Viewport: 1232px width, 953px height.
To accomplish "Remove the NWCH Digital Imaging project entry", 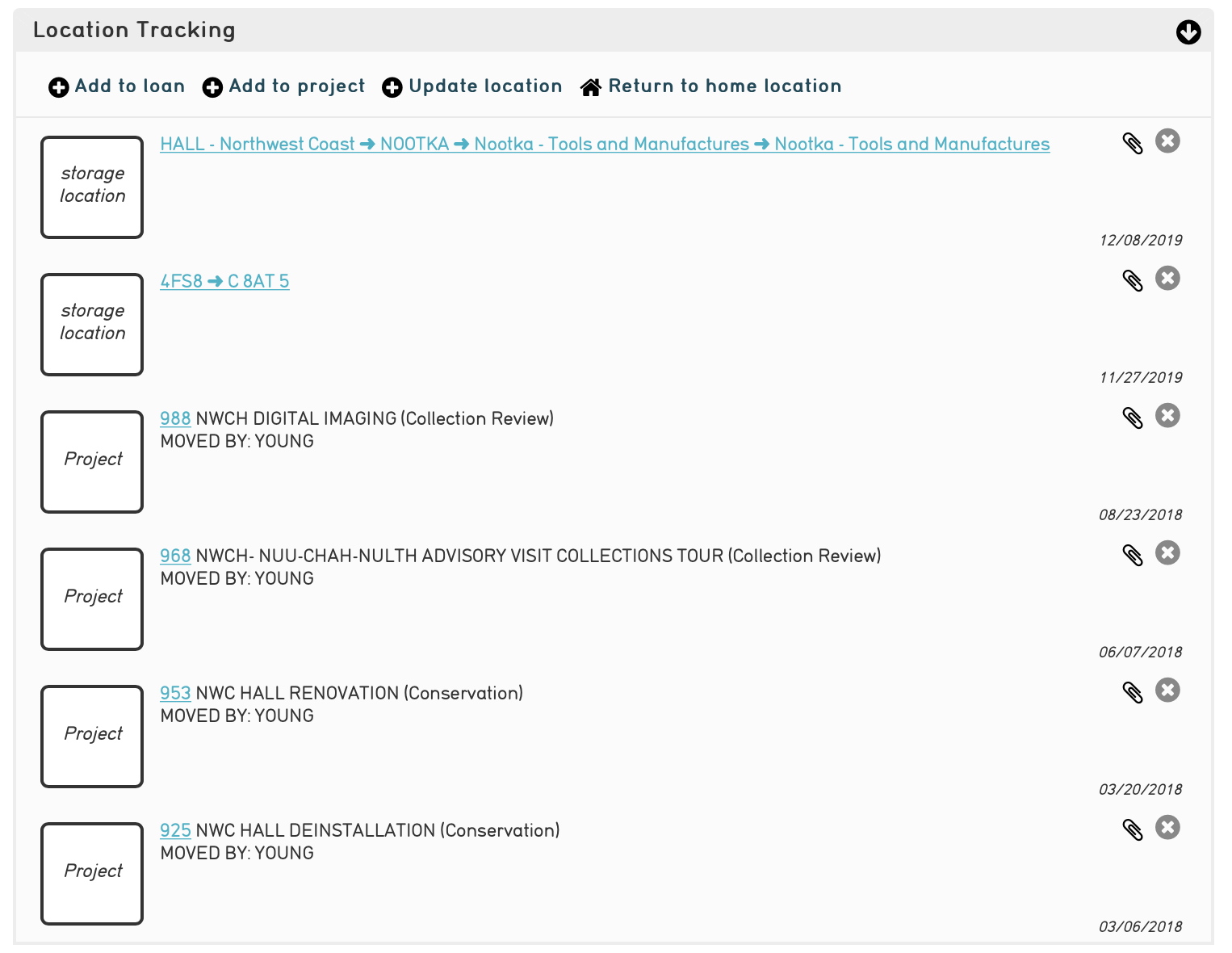I will [1167, 416].
